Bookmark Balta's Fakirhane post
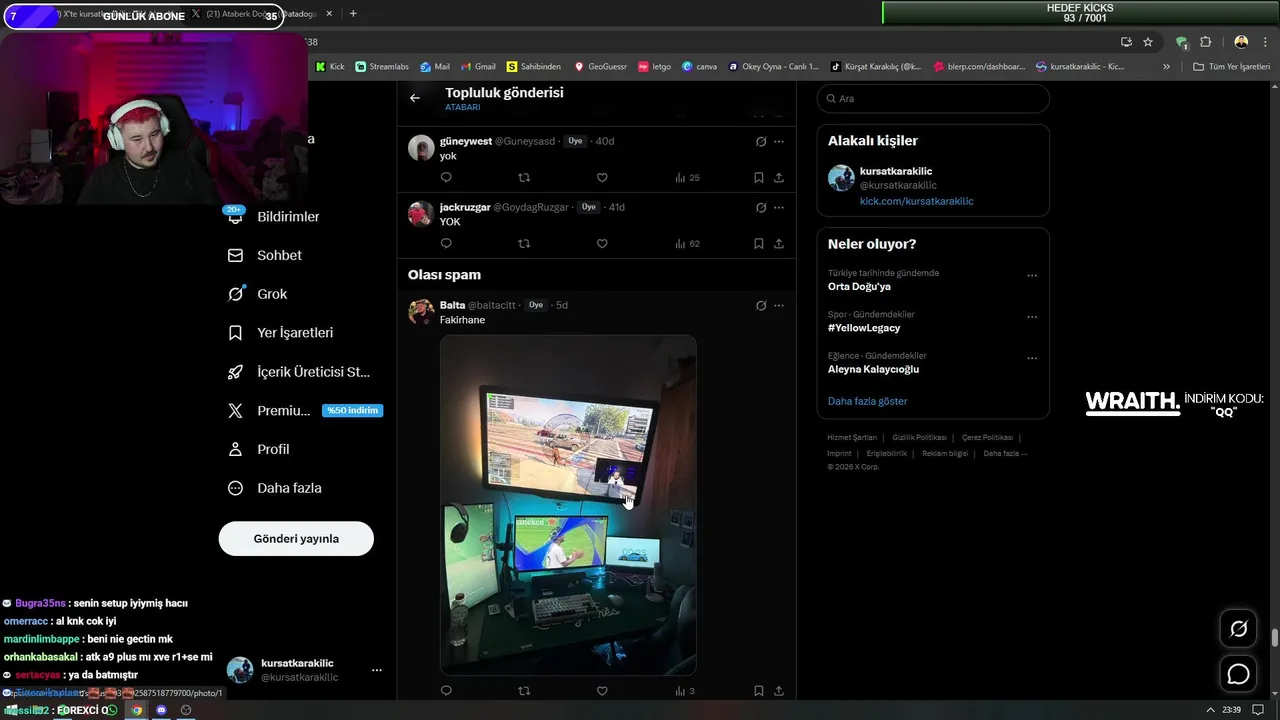Image resolution: width=1280 pixels, height=720 pixels. [x=759, y=690]
